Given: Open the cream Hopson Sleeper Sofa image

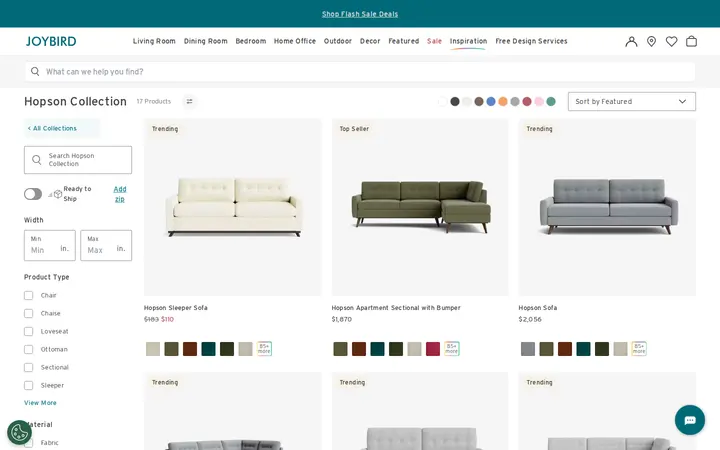Looking at the screenshot, I should tap(233, 207).
